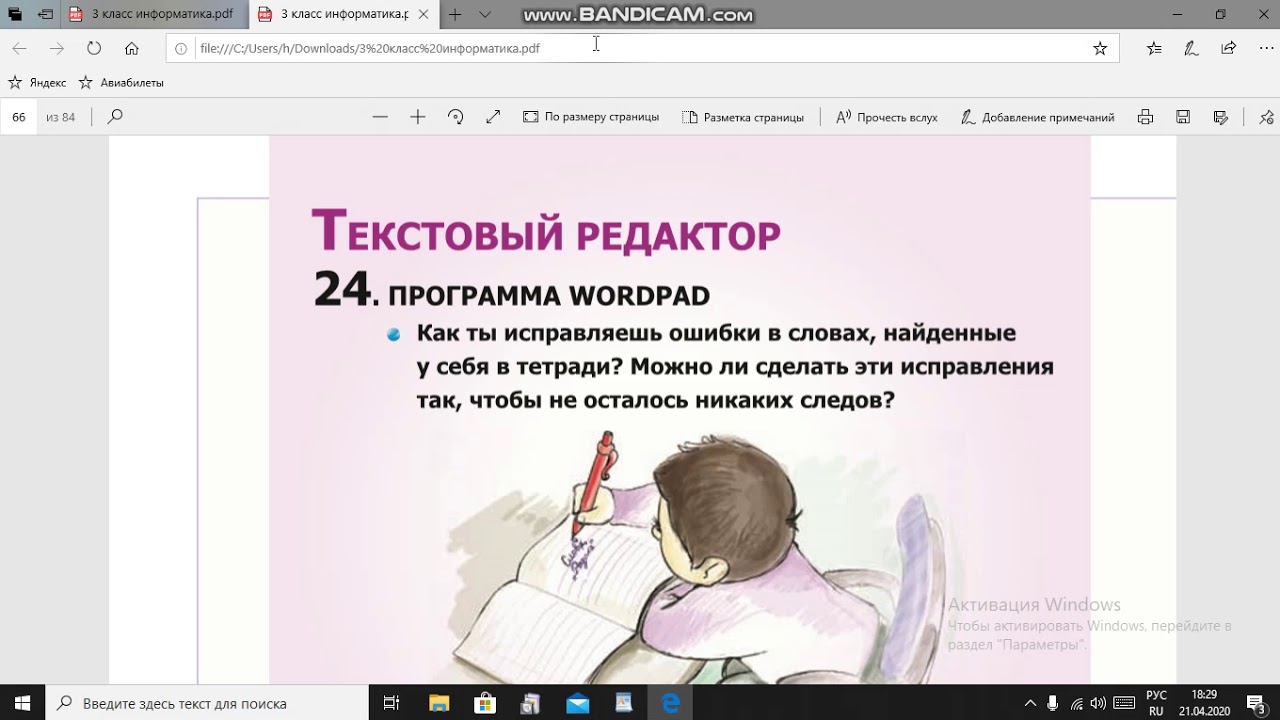Open a new browser tab

[455, 15]
